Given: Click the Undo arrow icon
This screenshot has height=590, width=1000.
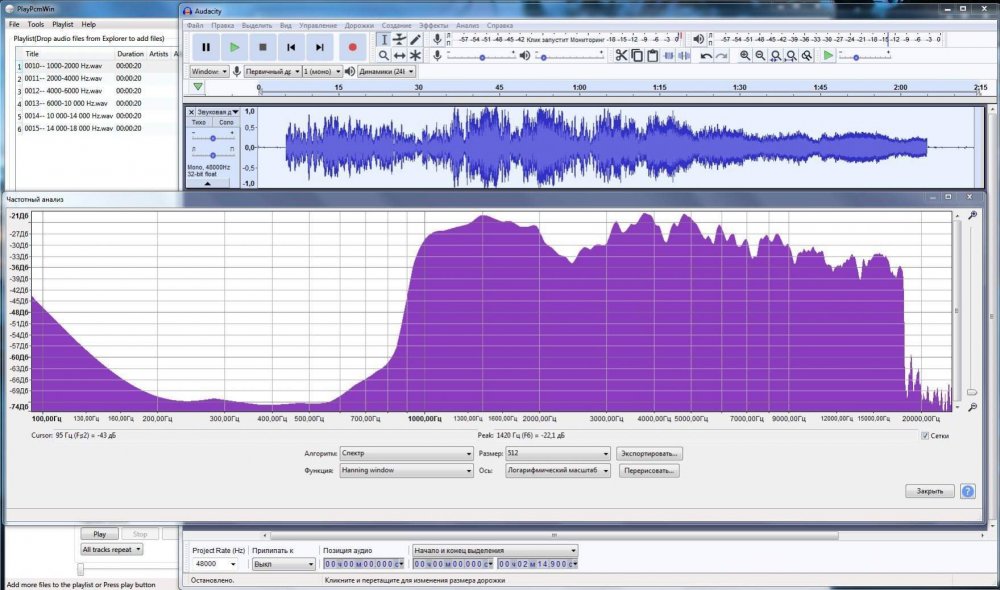Looking at the screenshot, I should tap(706, 55).
